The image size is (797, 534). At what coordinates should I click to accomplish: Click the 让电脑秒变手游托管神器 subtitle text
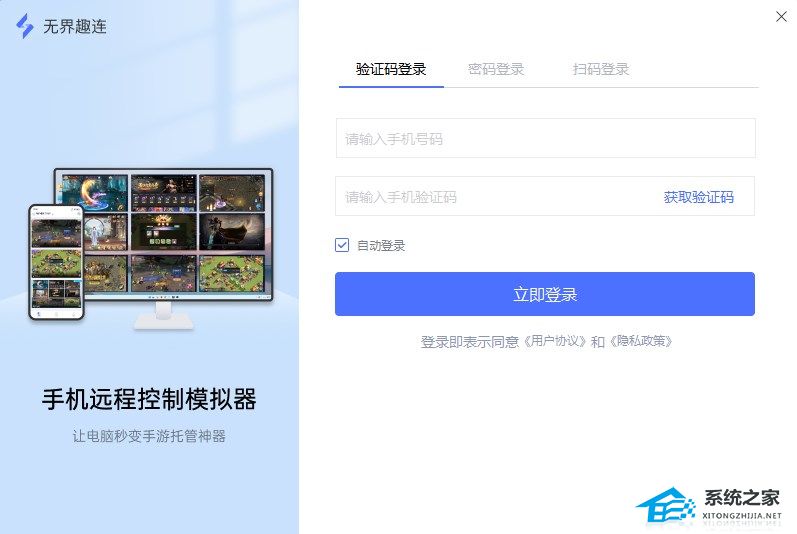pos(149,436)
